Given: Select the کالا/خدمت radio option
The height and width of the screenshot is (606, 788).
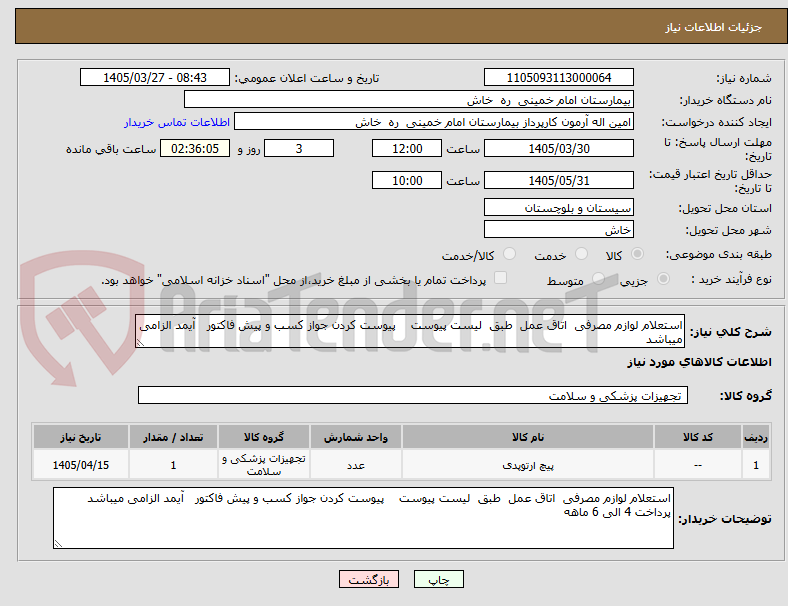Looking at the screenshot, I should click(x=510, y=254).
